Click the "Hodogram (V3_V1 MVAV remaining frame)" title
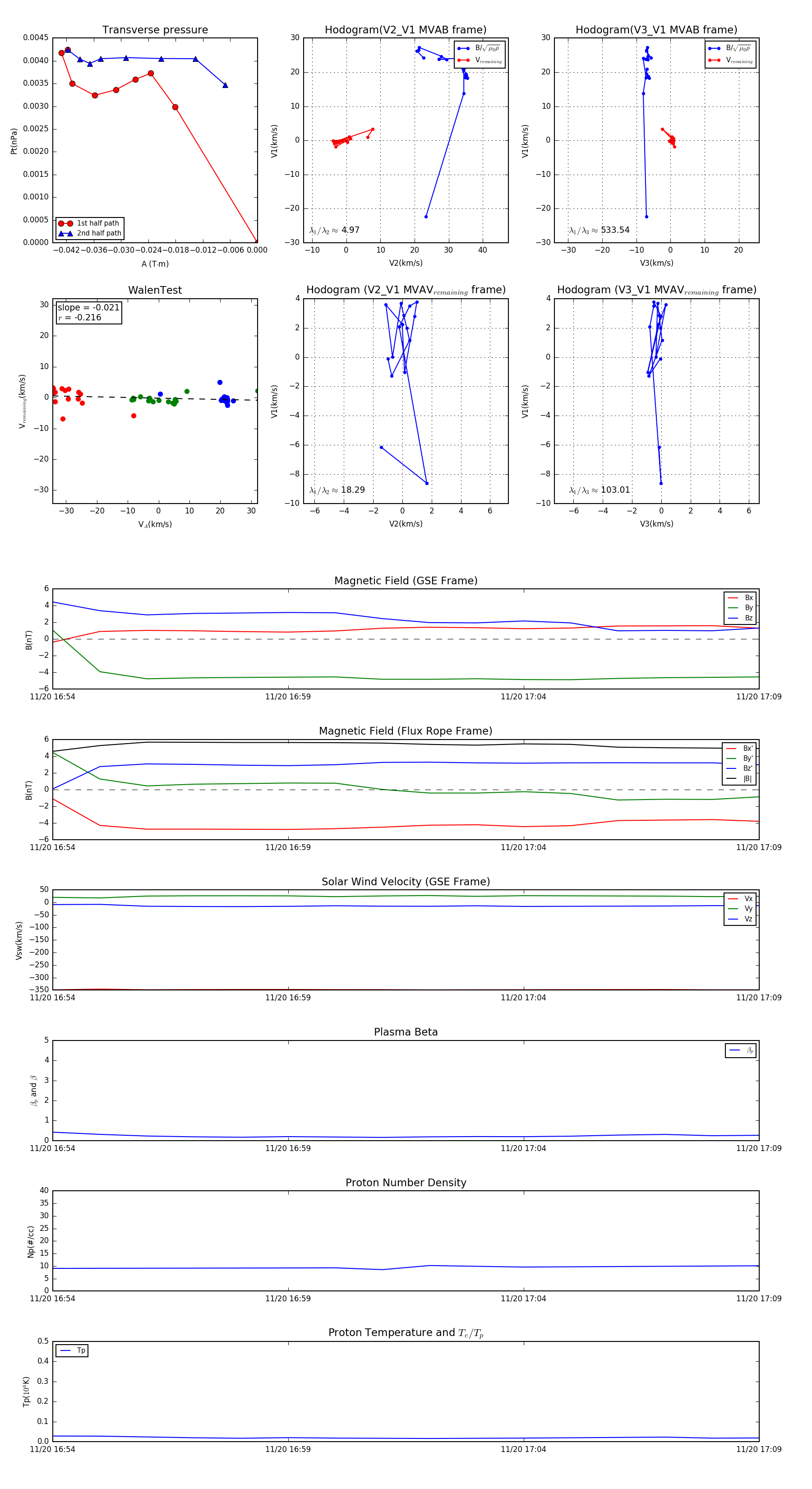This screenshot has height=1489, width=812. click(x=656, y=290)
